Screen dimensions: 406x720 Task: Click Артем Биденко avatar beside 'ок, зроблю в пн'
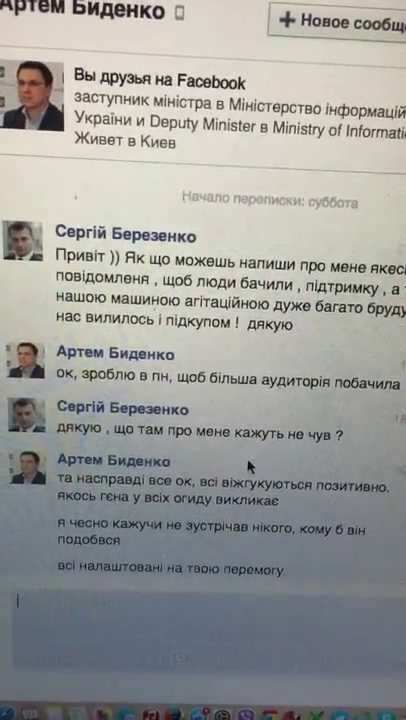coord(26,360)
